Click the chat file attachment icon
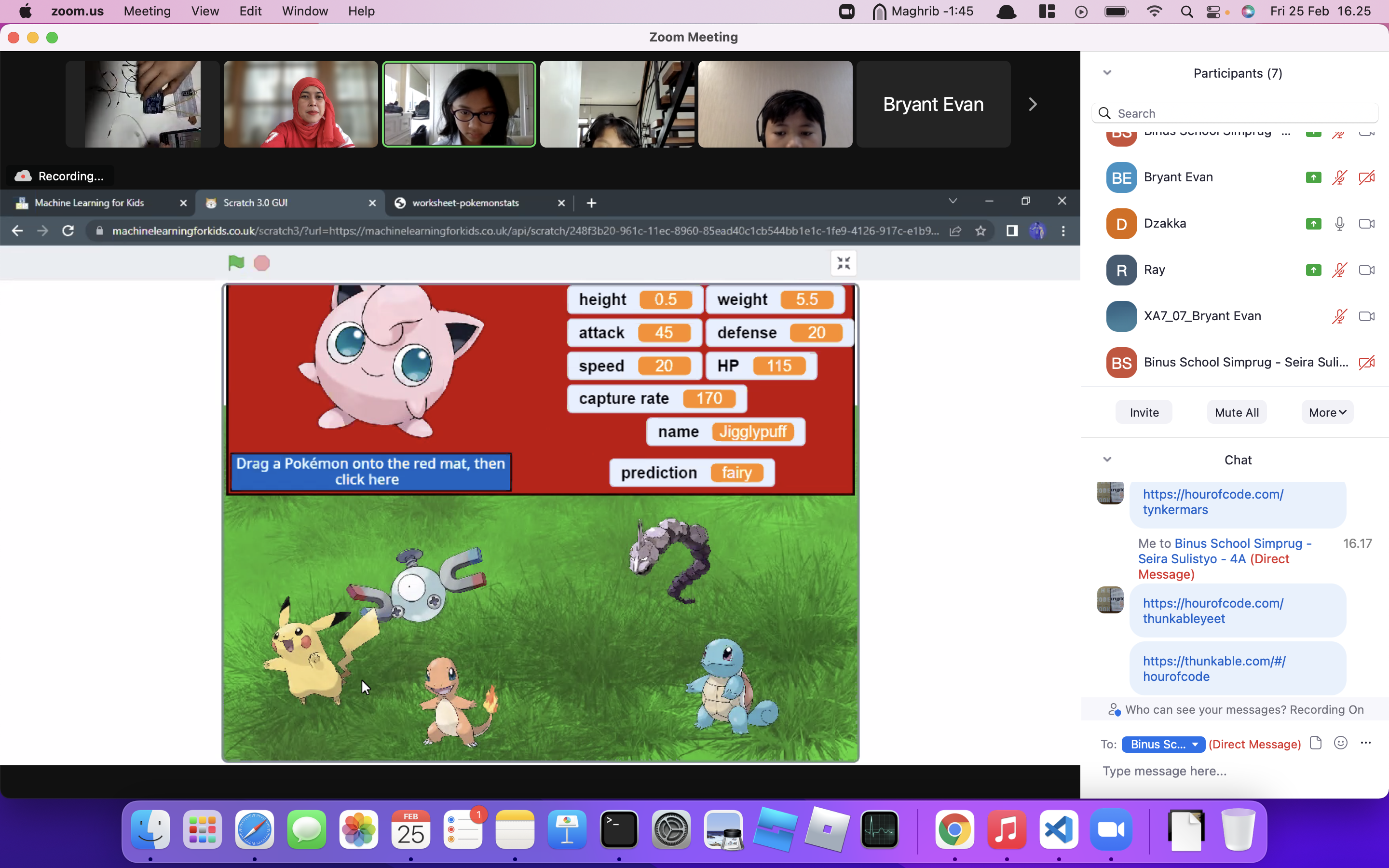 tap(1316, 743)
